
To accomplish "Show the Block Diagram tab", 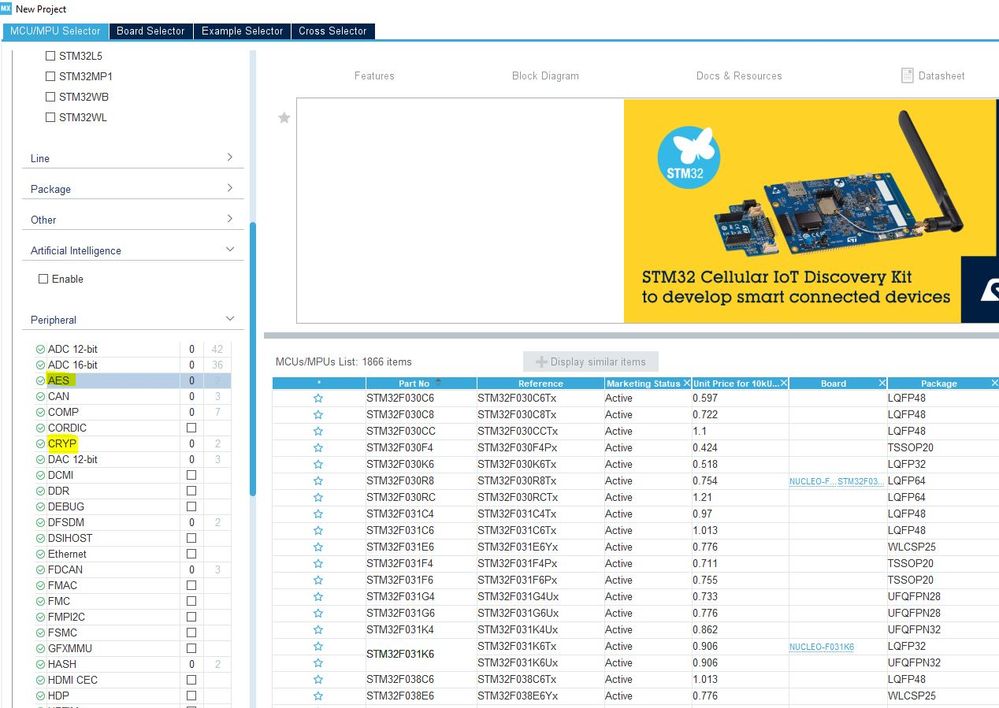I will pos(545,76).
